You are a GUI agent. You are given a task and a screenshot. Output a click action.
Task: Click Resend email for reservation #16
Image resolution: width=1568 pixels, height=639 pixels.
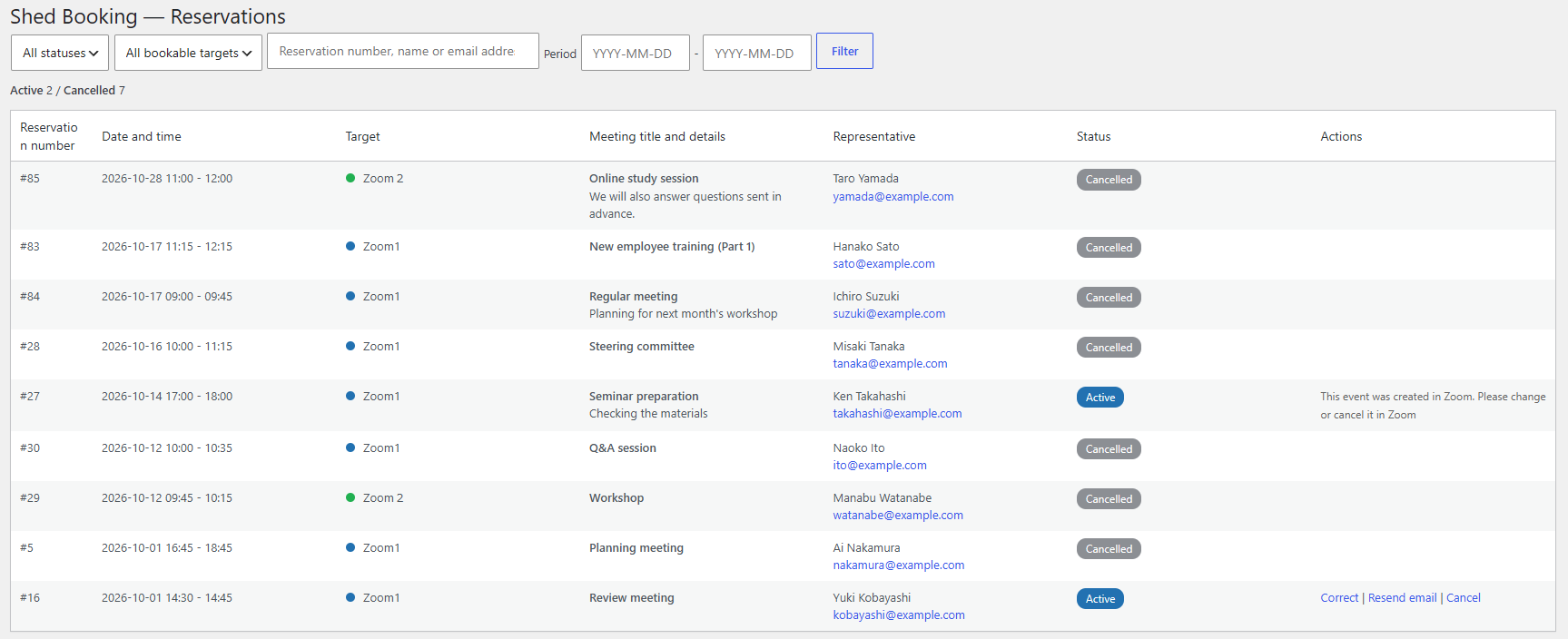pyautogui.click(x=1402, y=598)
